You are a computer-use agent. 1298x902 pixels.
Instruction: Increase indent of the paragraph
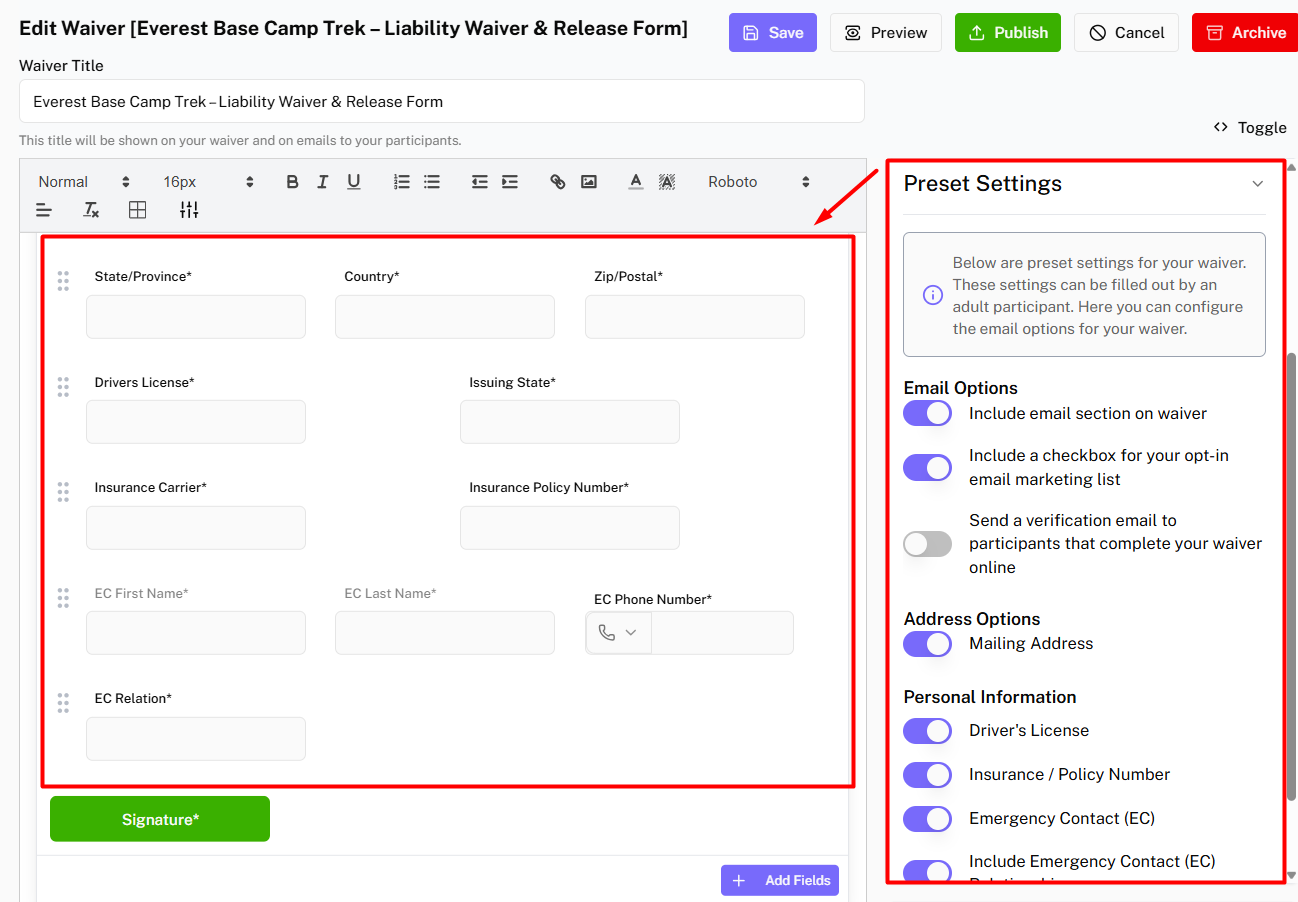pos(510,182)
